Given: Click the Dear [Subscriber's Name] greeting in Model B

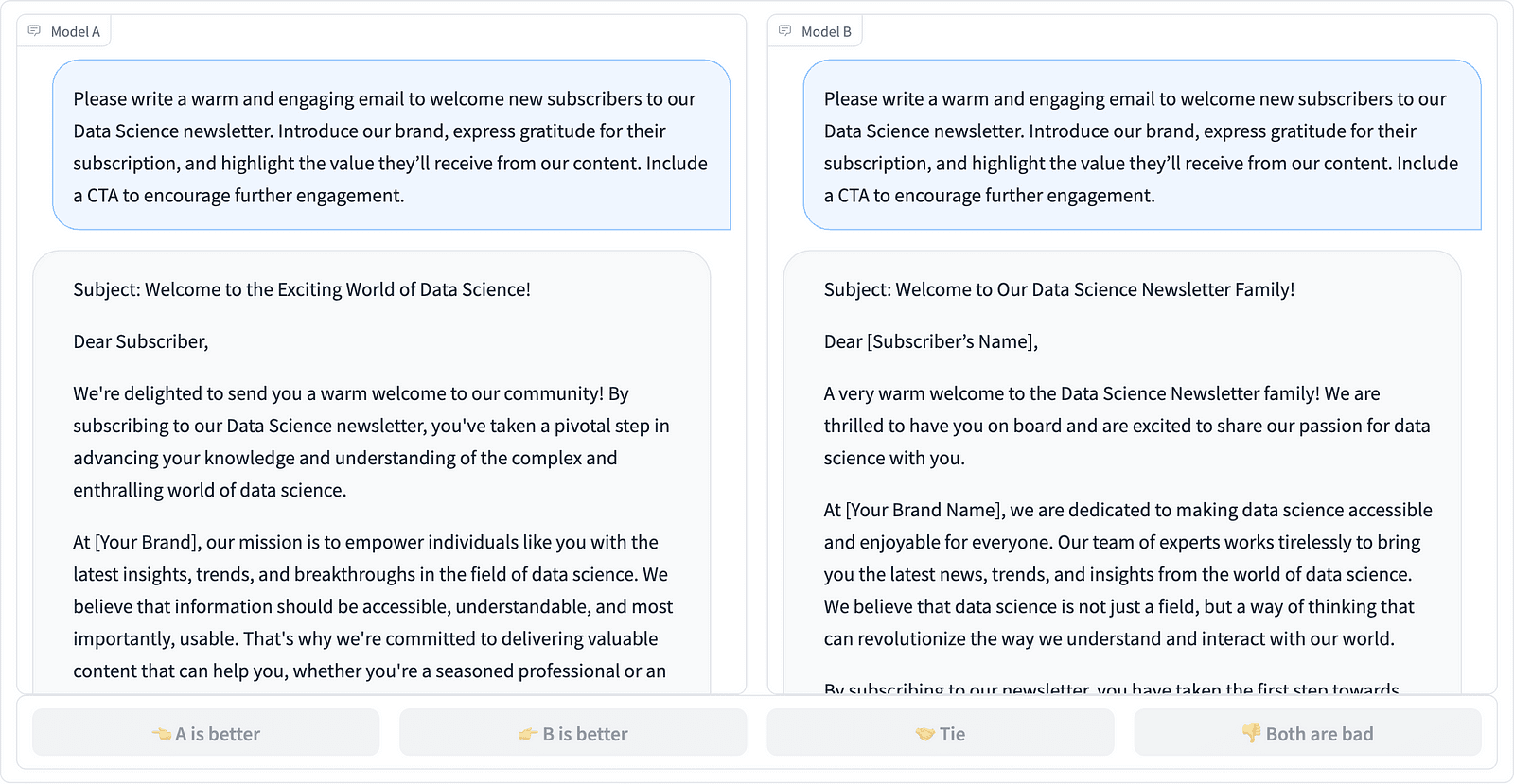Looking at the screenshot, I should coord(931,341).
